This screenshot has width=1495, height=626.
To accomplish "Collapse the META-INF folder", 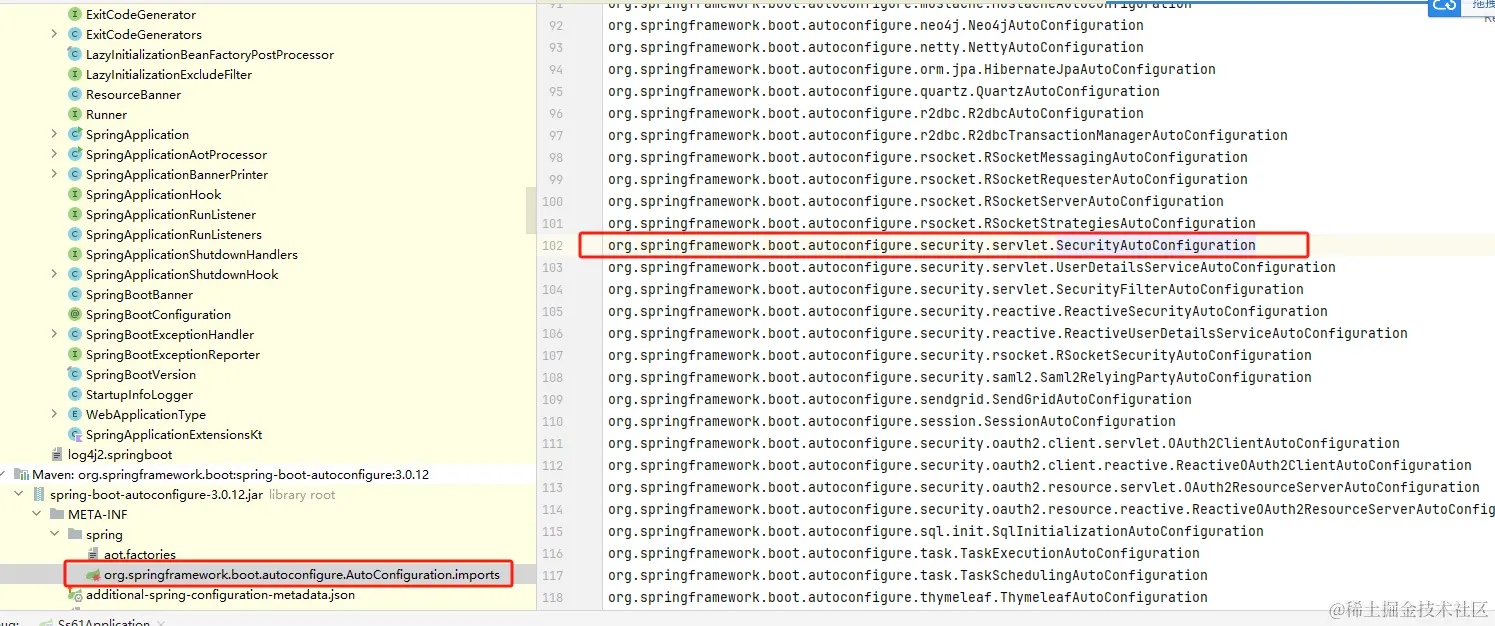I will click(x=37, y=515).
